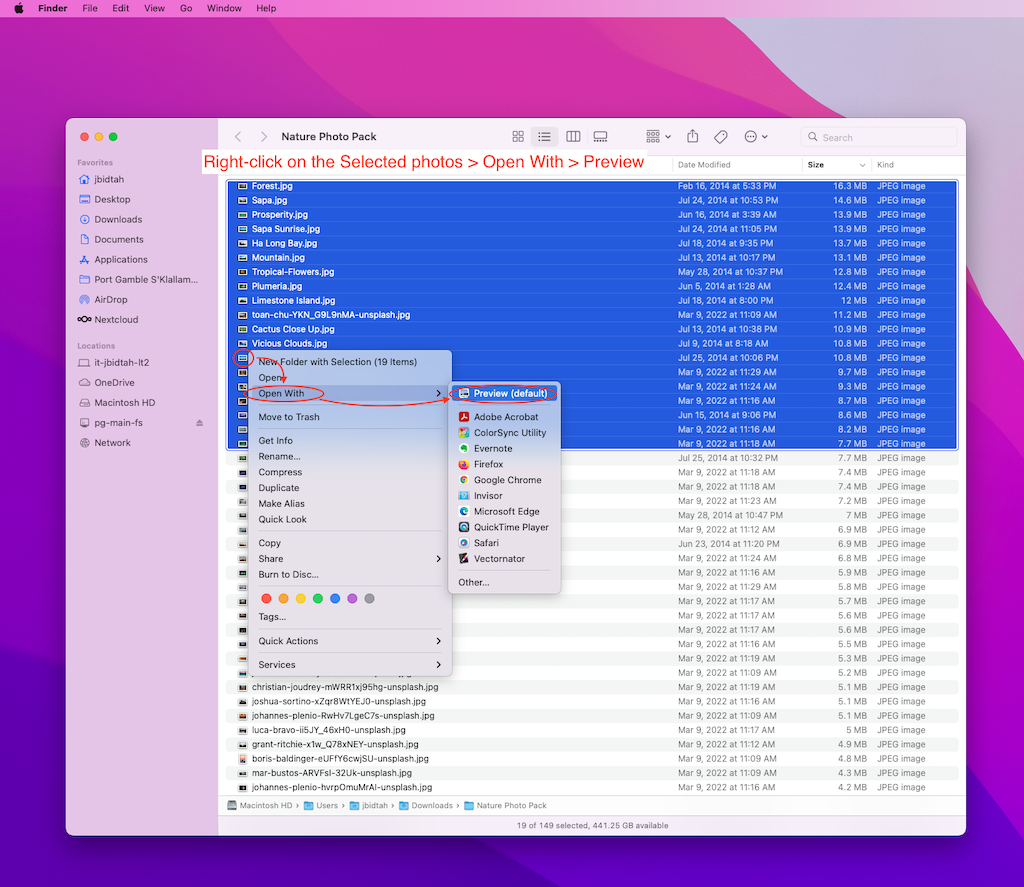Choose Vectornator in Open With
Image resolution: width=1024 pixels, height=887 pixels.
click(504, 558)
